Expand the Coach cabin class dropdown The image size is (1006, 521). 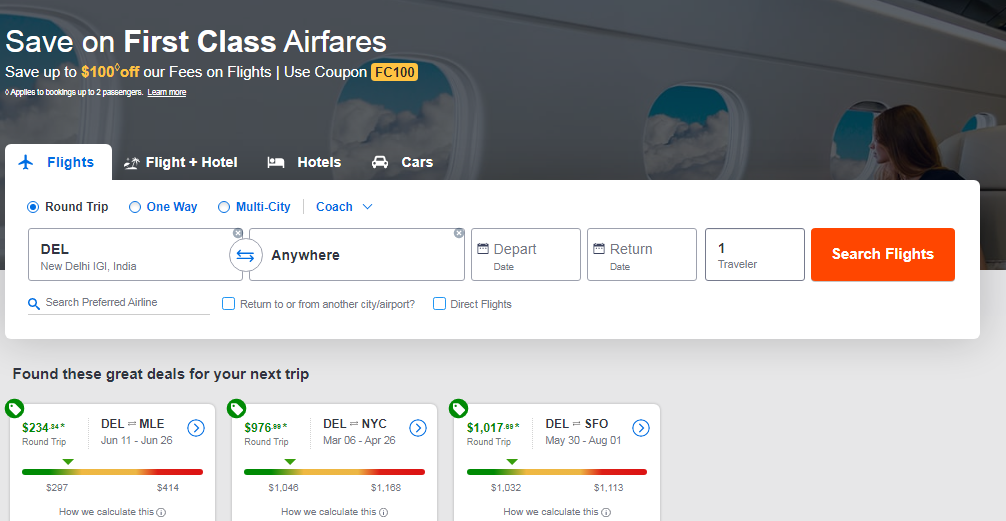point(344,207)
